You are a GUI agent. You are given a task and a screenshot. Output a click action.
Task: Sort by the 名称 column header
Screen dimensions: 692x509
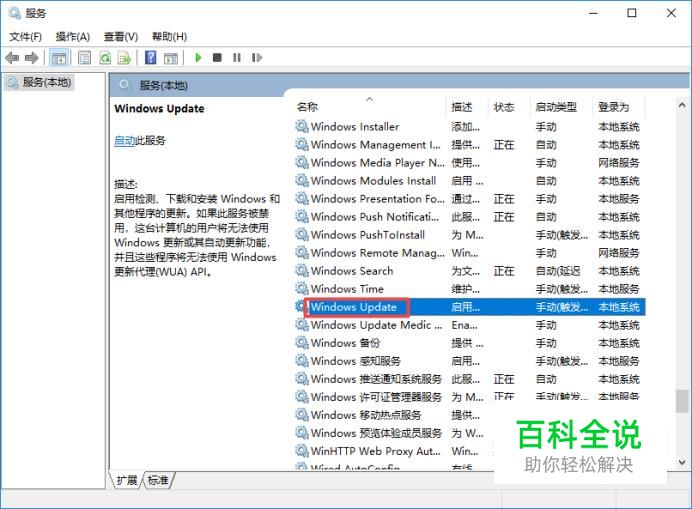coord(308,107)
